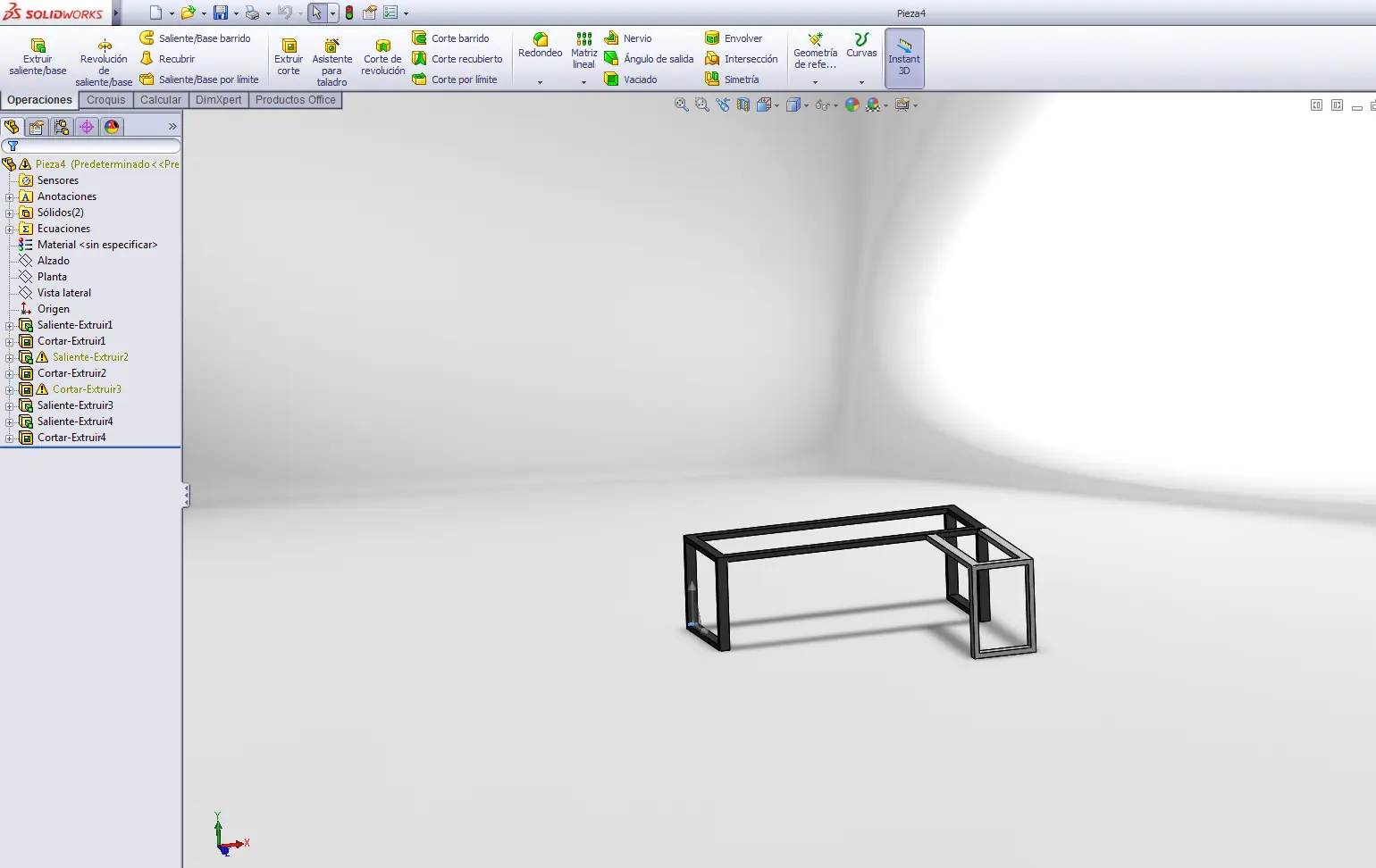Click the Nervio rib tool
The image size is (1376, 868).
628,38
